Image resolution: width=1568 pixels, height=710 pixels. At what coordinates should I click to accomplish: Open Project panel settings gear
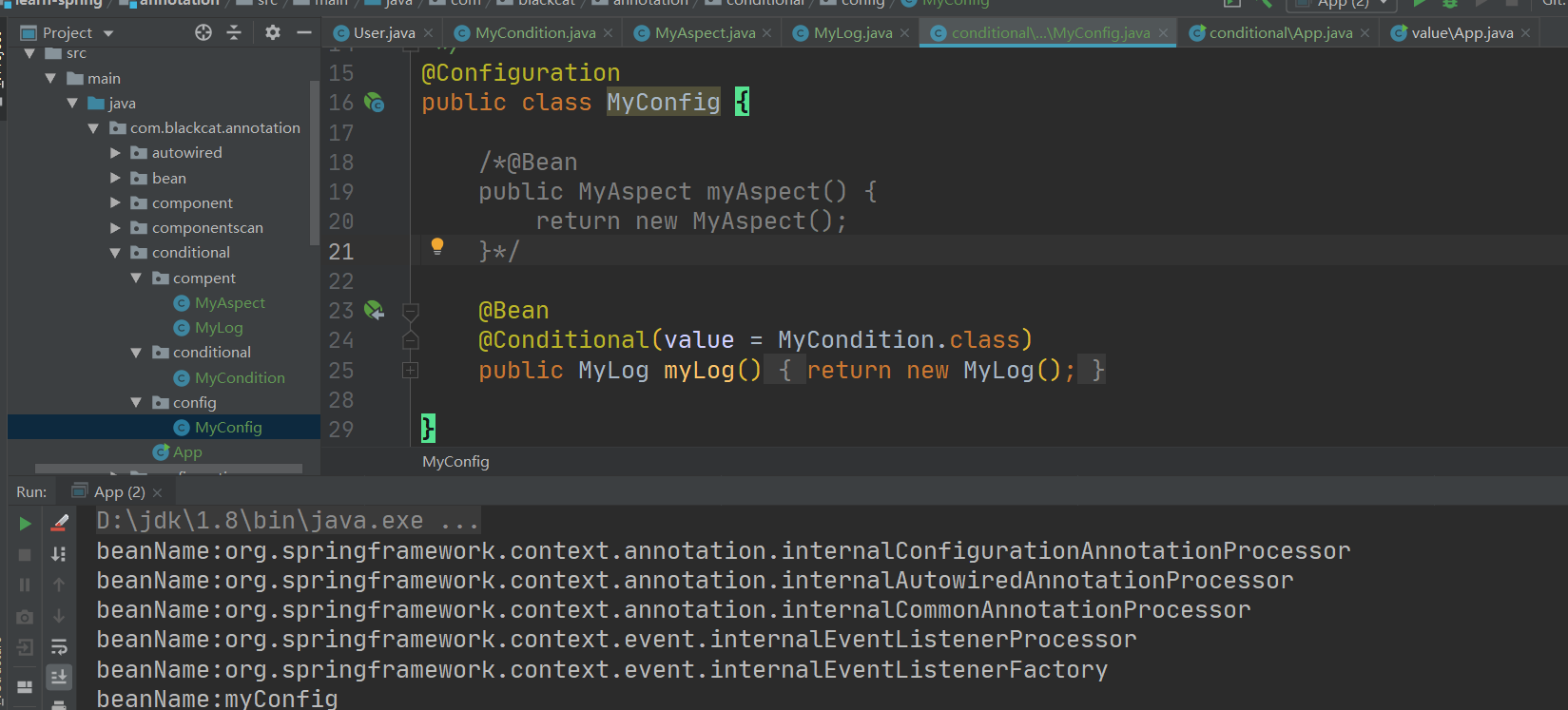pyautogui.click(x=273, y=33)
